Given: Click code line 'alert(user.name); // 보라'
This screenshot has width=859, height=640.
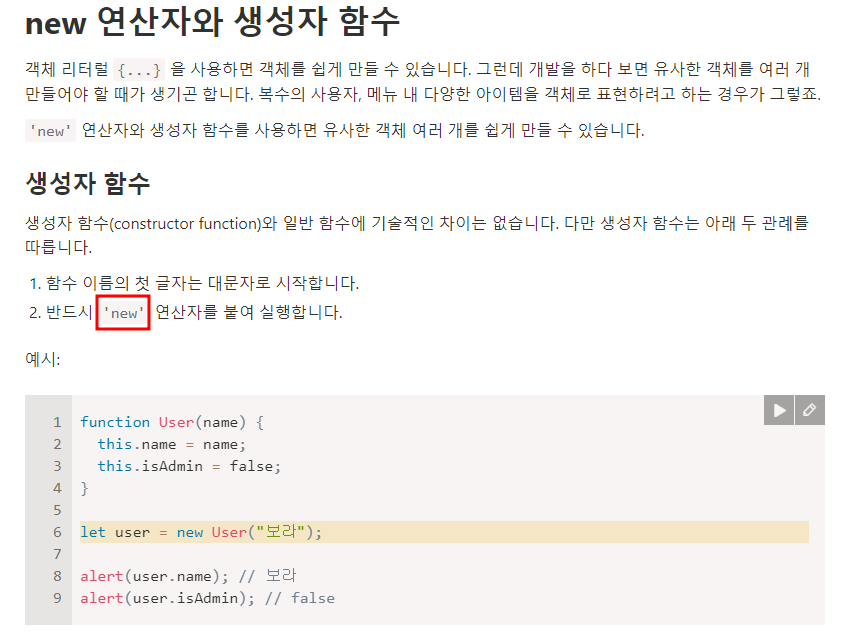Looking at the screenshot, I should pos(188,576).
